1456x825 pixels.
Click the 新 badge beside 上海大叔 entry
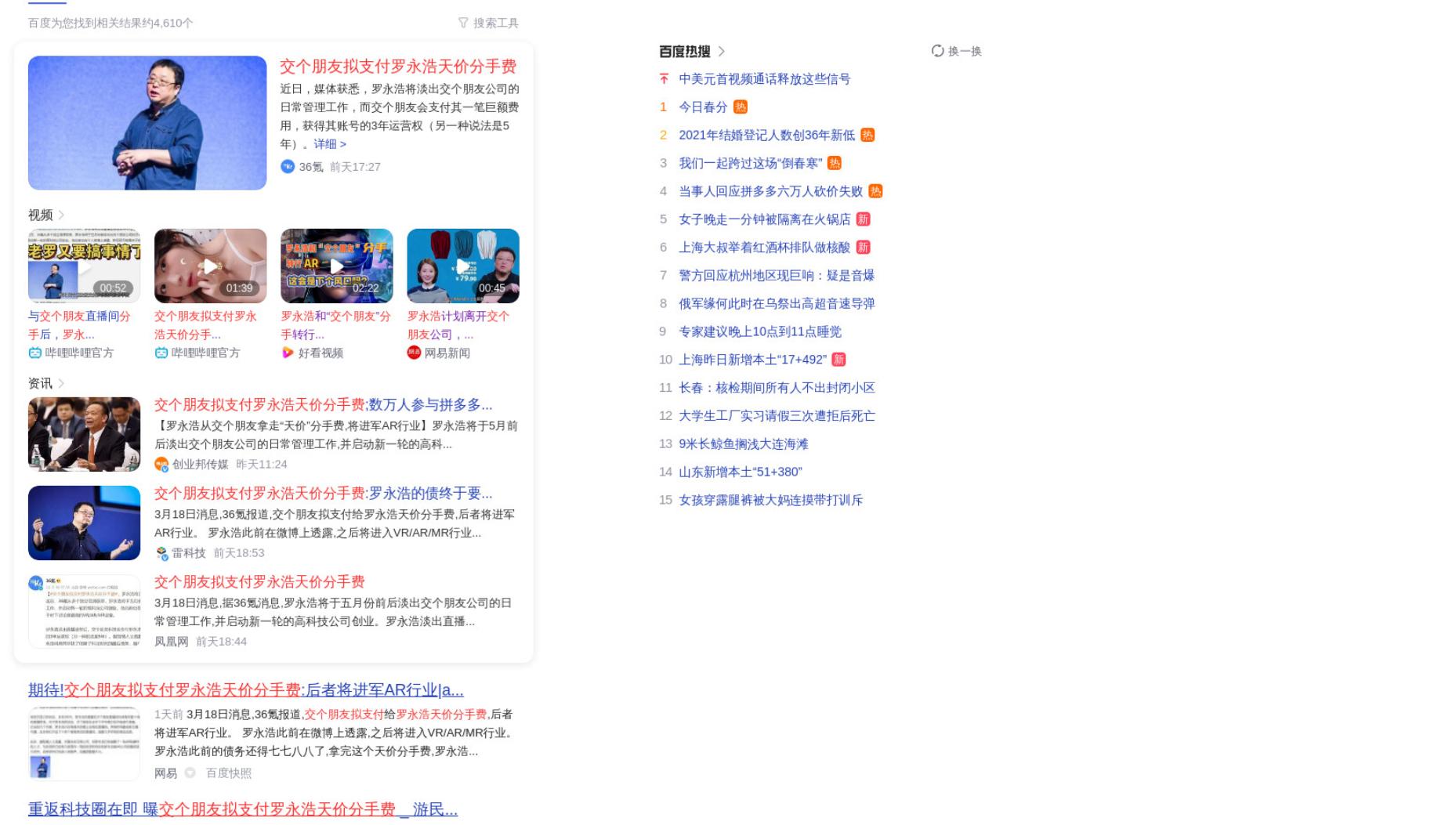863,248
